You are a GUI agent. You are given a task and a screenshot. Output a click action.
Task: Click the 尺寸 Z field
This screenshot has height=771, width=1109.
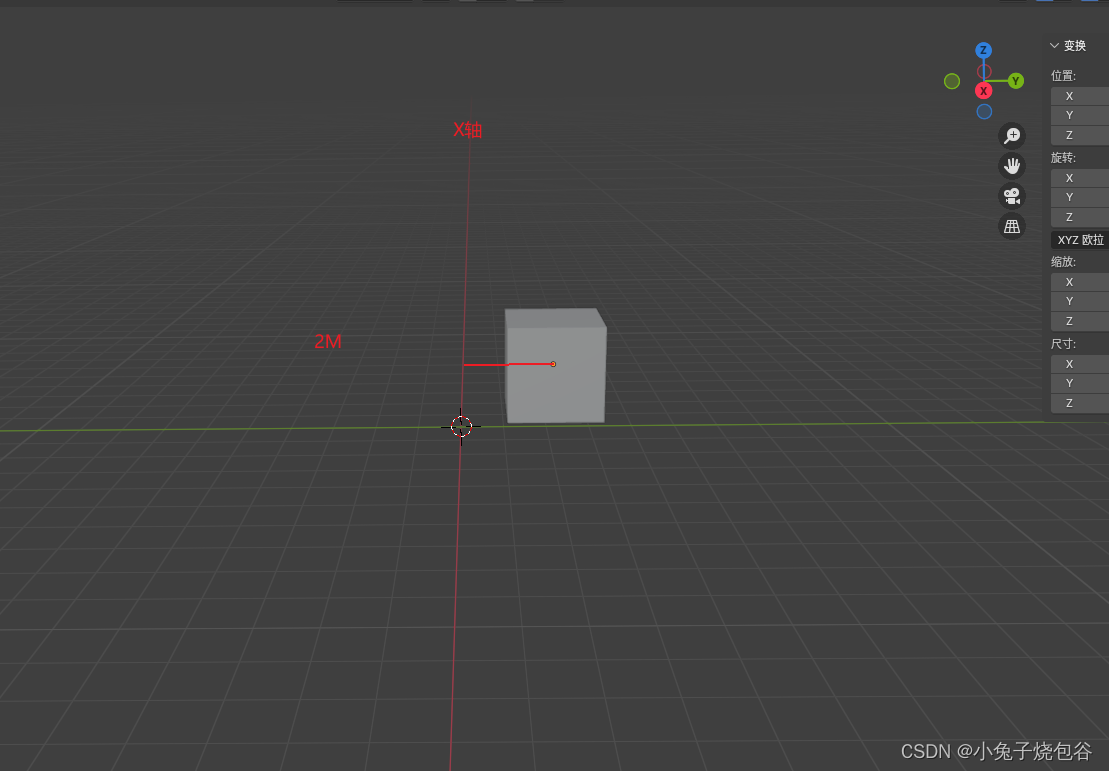[x=1080, y=403]
